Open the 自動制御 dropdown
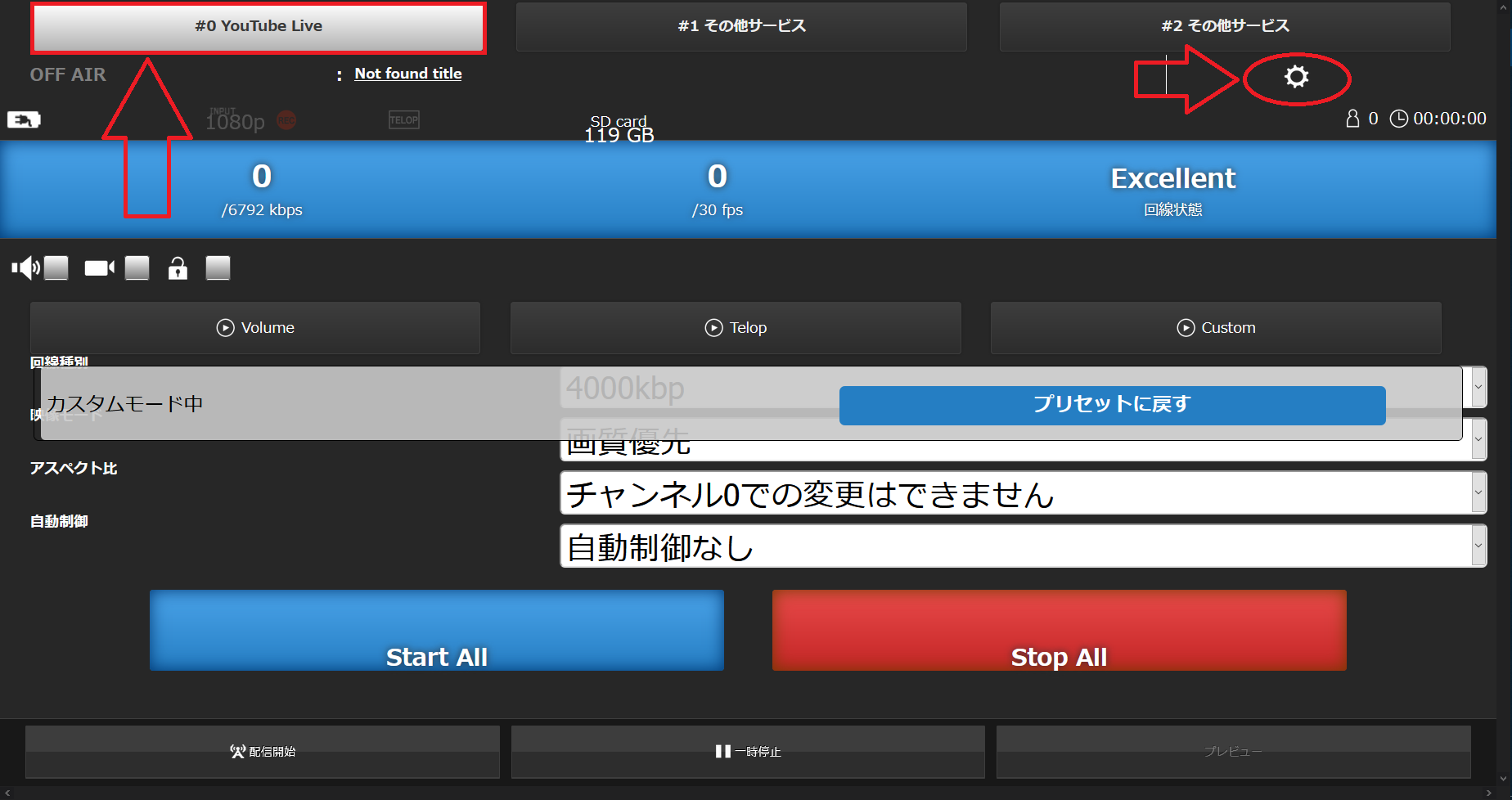 click(1023, 546)
